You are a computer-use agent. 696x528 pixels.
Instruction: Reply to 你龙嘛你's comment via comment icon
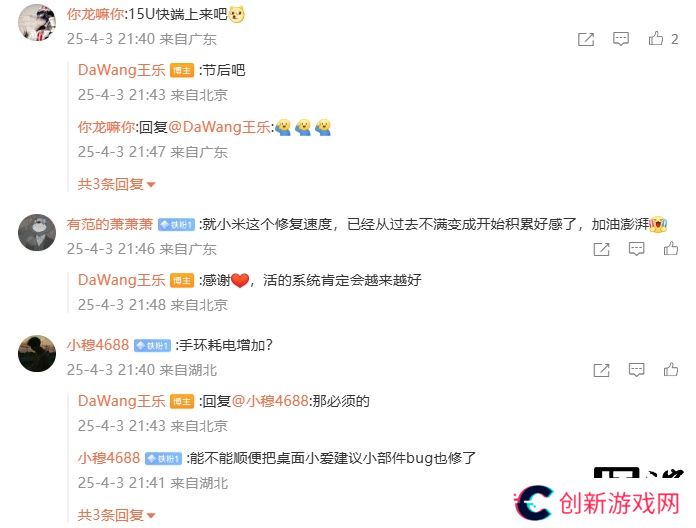[x=621, y=39]
